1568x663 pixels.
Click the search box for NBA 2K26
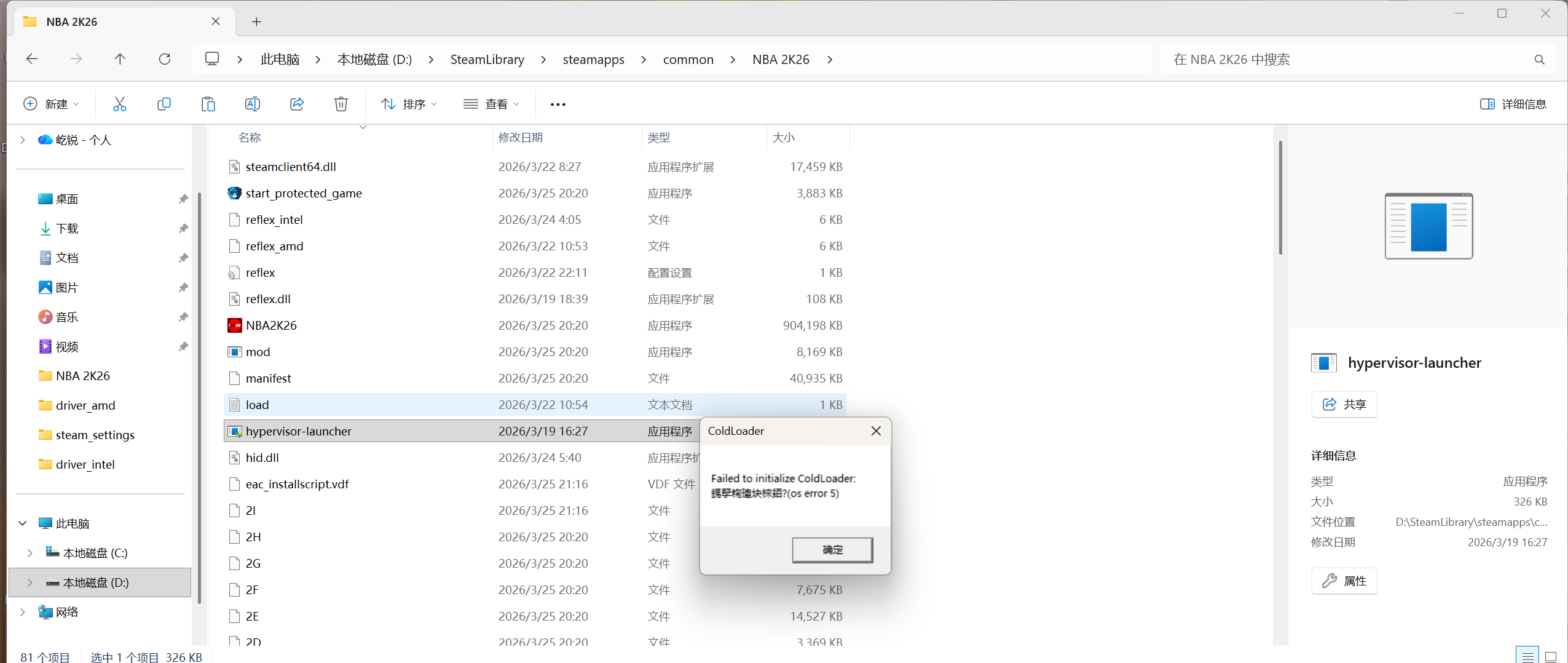click(1346, 59)
